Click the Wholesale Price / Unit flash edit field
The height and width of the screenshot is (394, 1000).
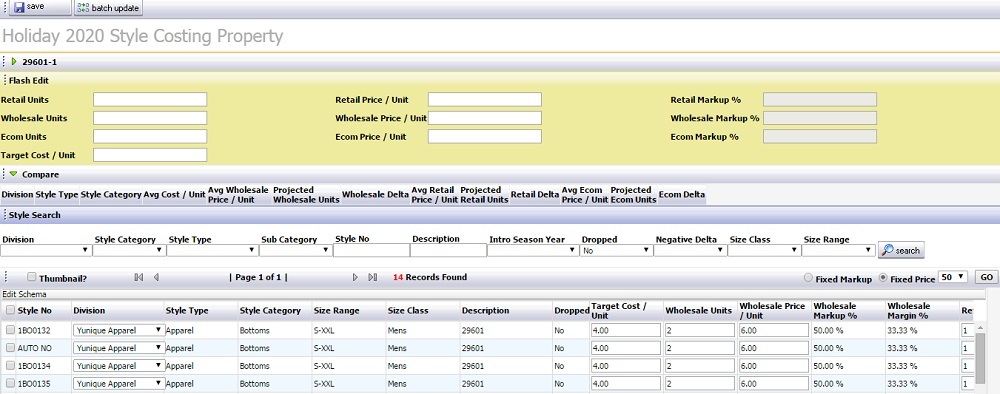(x=485, y=118)
